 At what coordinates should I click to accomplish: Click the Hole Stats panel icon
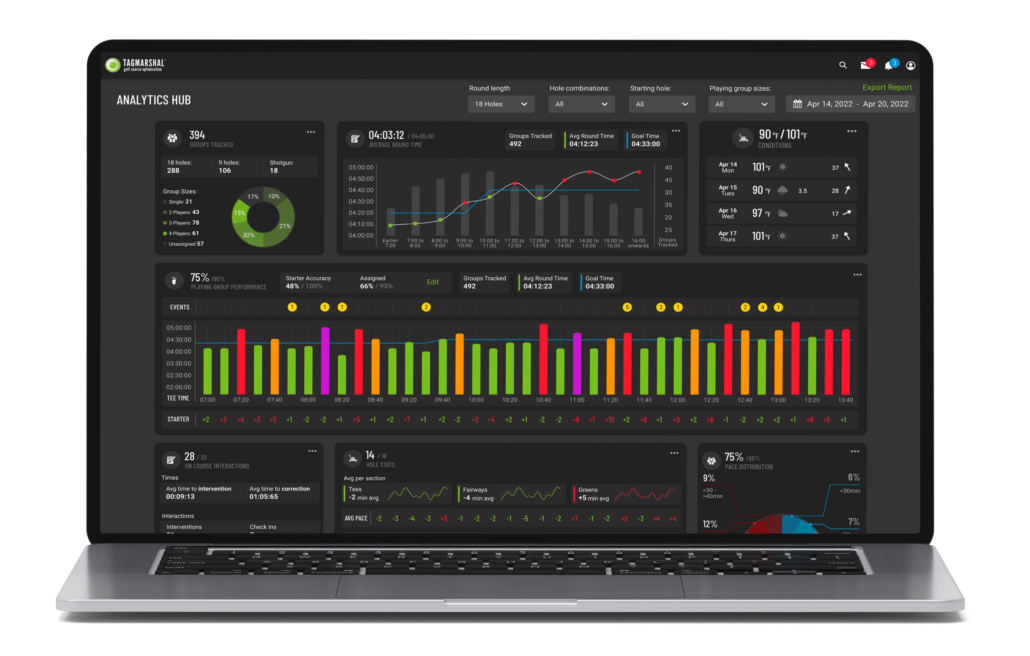353,459
